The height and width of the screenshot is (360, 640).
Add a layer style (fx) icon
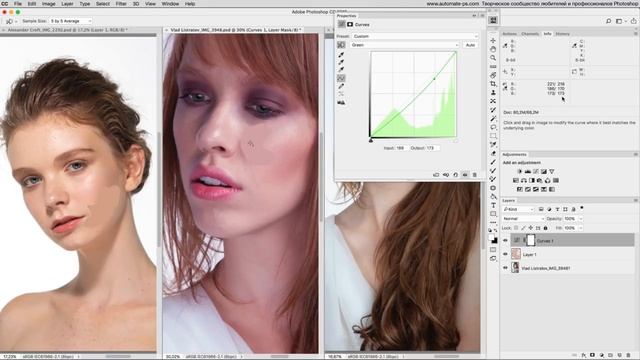[x=584, y=355]
